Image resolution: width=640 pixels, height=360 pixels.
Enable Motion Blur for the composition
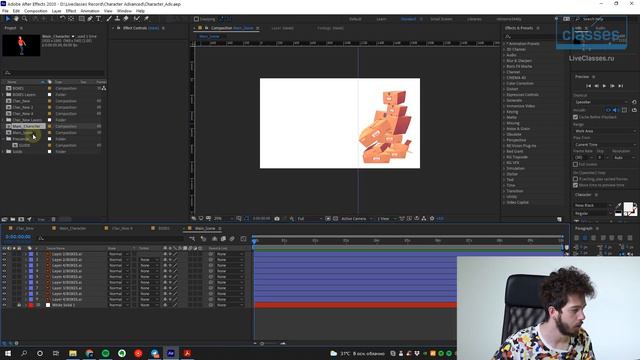point(232,238)
